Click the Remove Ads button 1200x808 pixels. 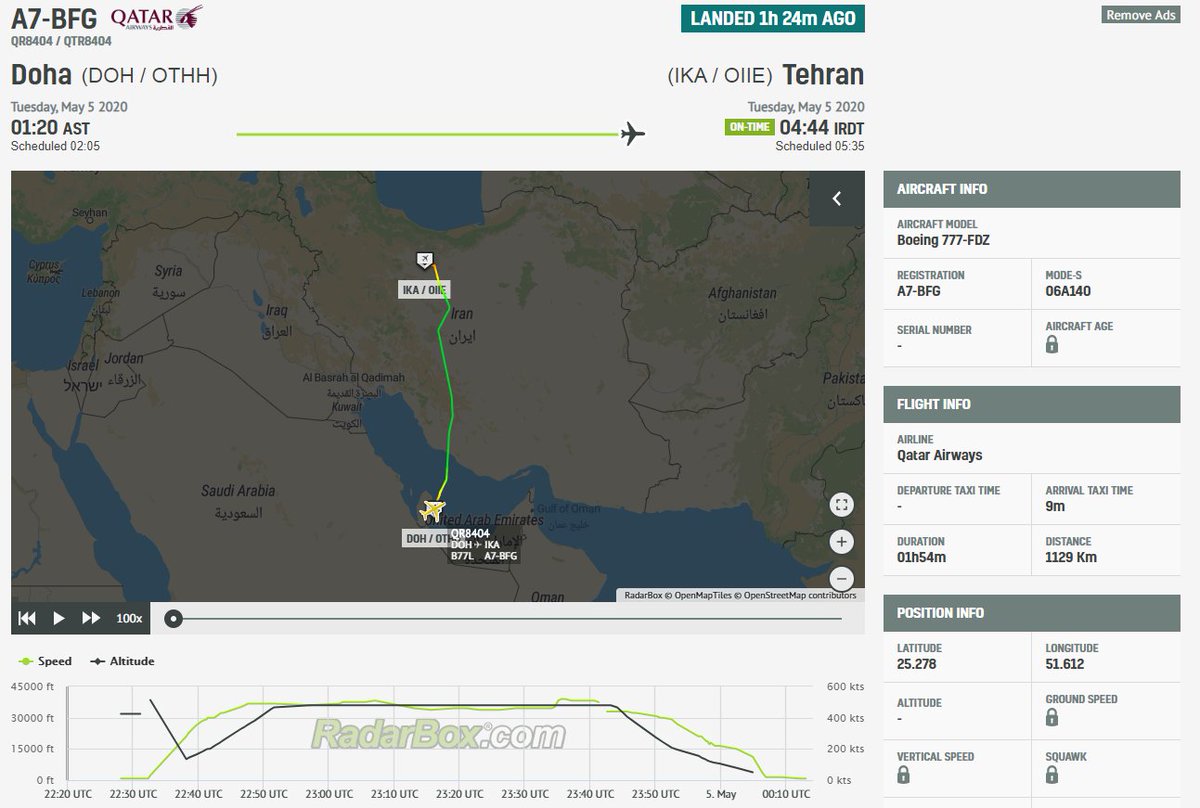pos(1140,15)
